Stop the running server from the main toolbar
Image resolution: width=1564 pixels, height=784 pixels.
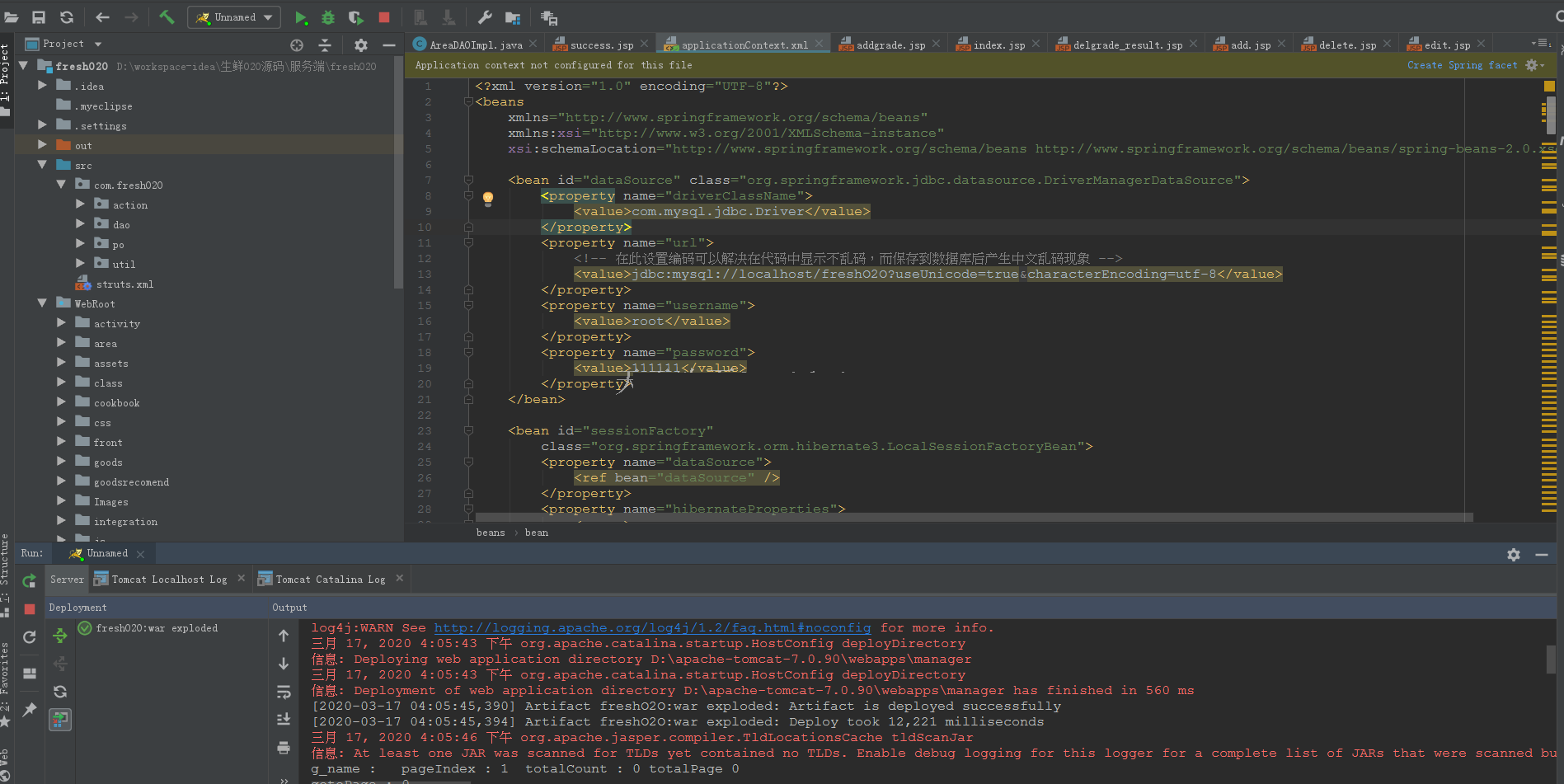384,17
